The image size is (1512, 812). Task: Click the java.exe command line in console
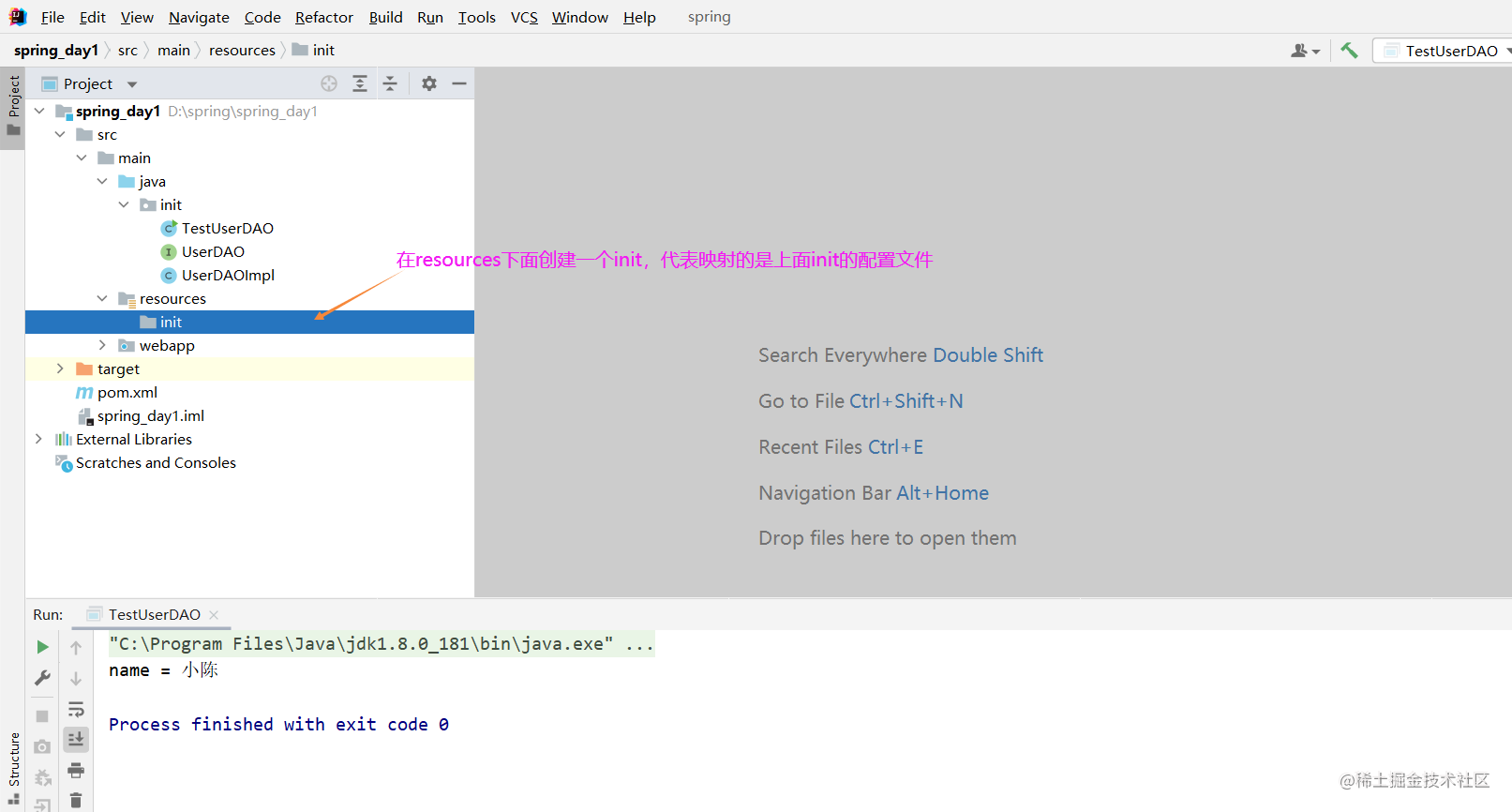click(382, 644)
